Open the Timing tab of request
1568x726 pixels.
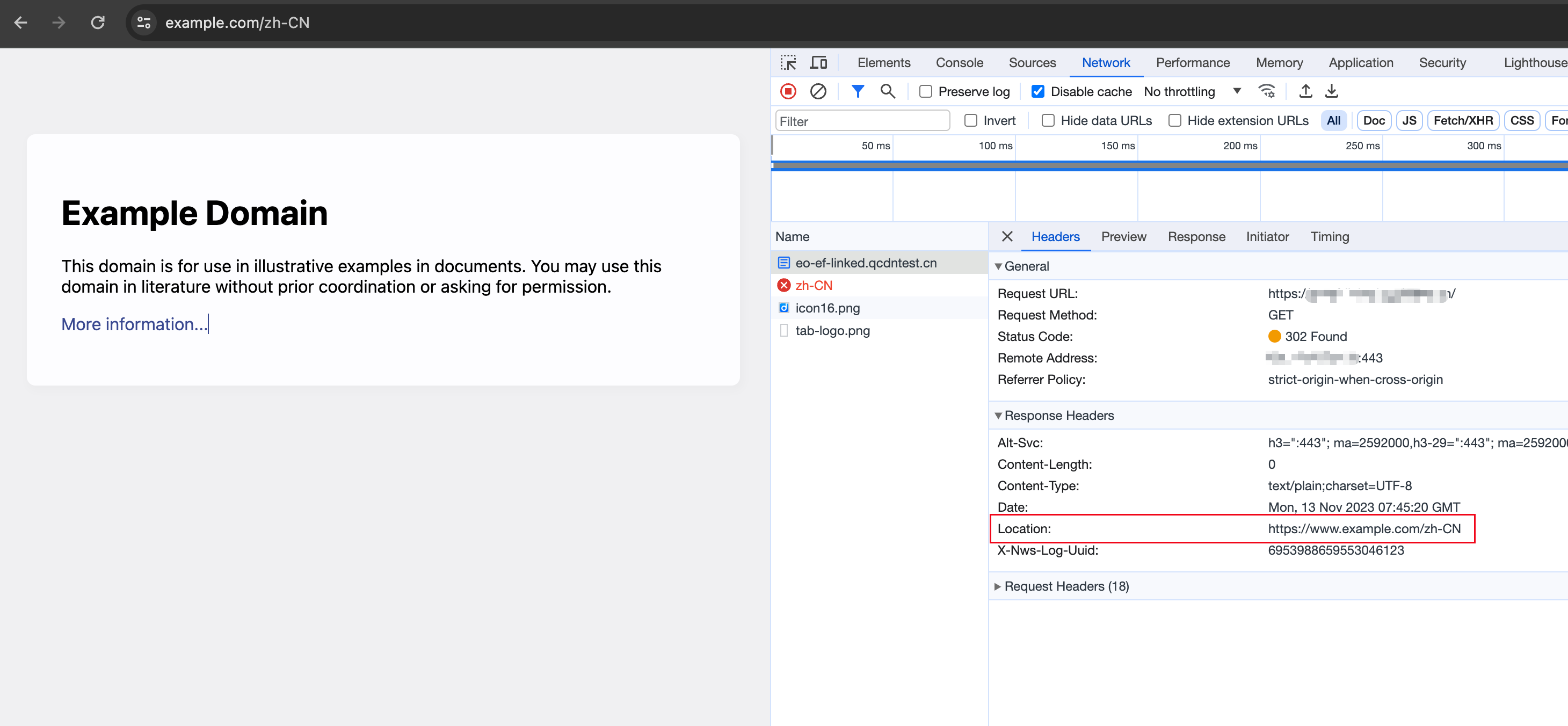[1330, 237]
